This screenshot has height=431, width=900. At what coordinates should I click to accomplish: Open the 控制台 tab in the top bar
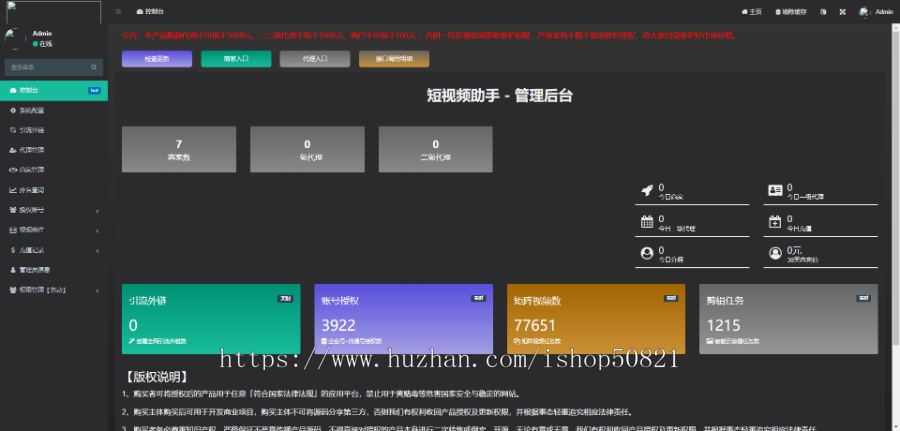[150, 11]
